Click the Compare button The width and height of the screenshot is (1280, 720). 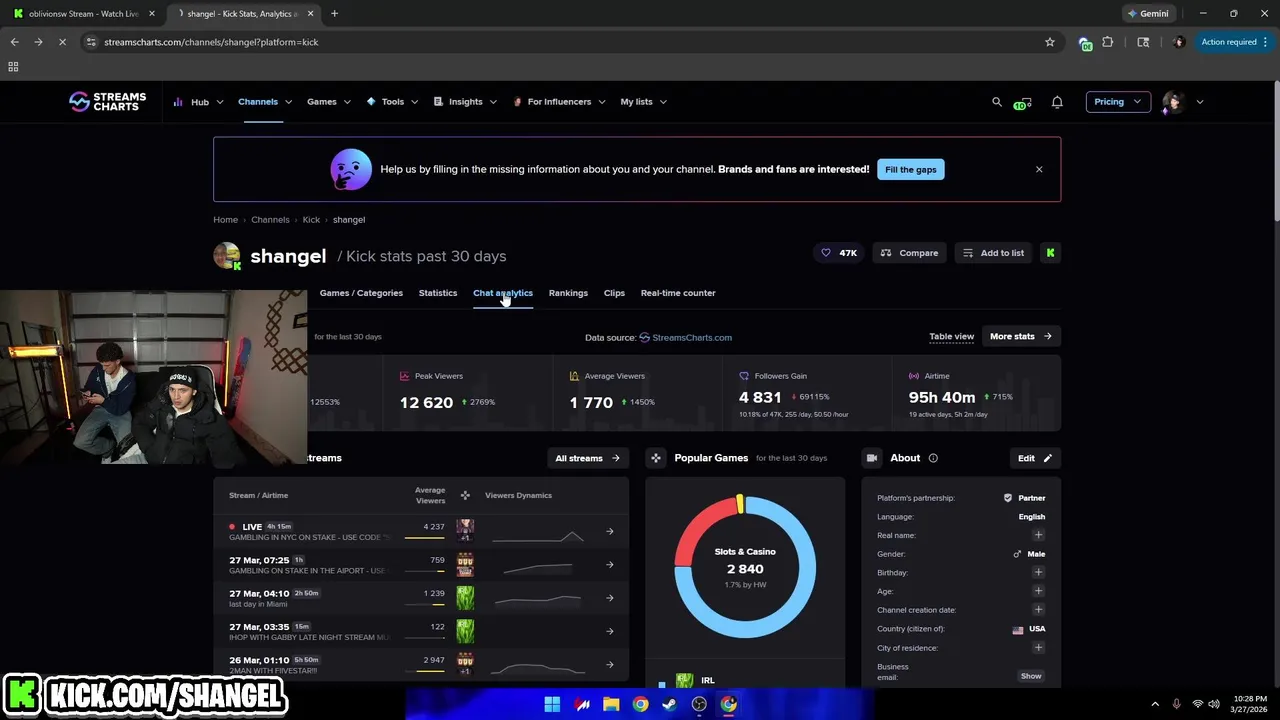[x=910, y=253]
